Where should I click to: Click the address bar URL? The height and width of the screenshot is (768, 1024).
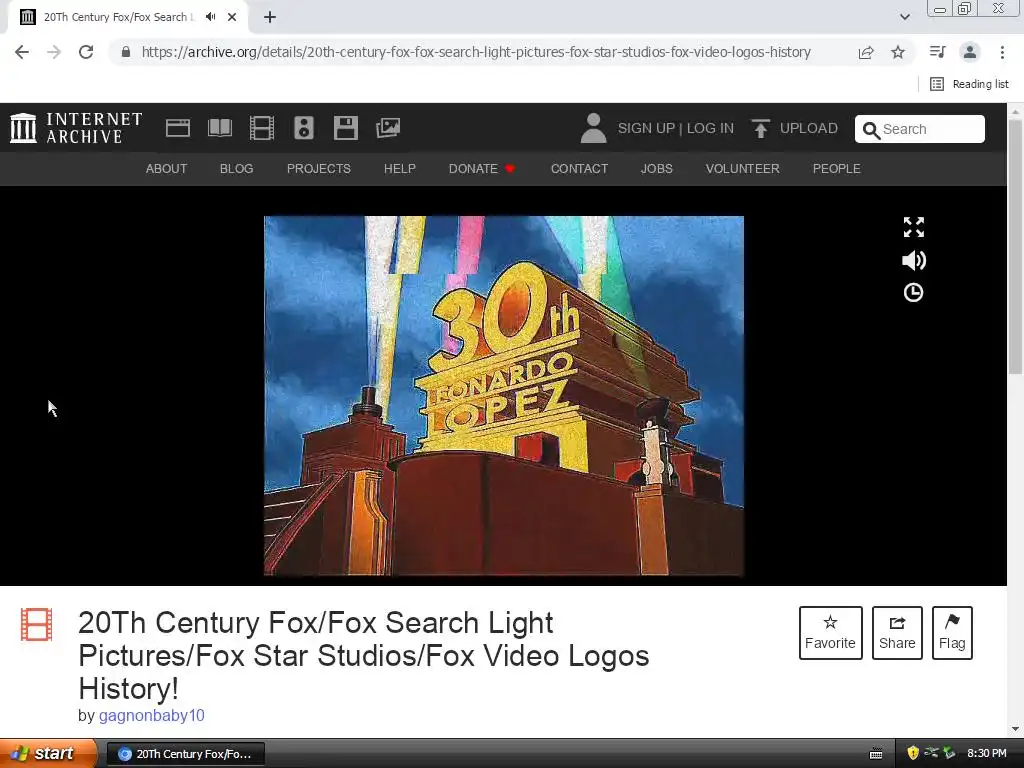tap(476, 52)
